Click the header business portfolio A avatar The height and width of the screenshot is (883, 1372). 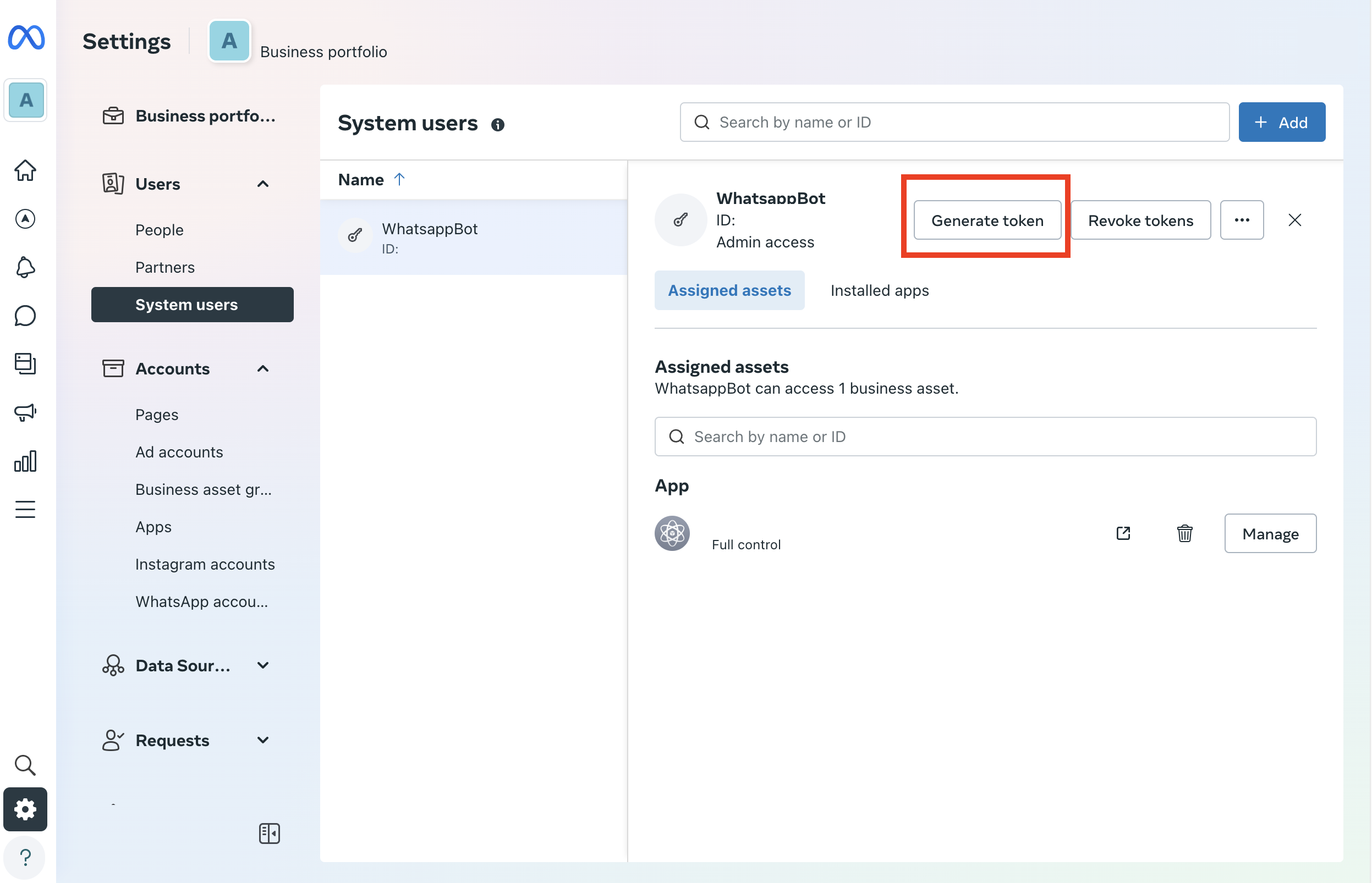pyautogui.click(x=229, y=41)
